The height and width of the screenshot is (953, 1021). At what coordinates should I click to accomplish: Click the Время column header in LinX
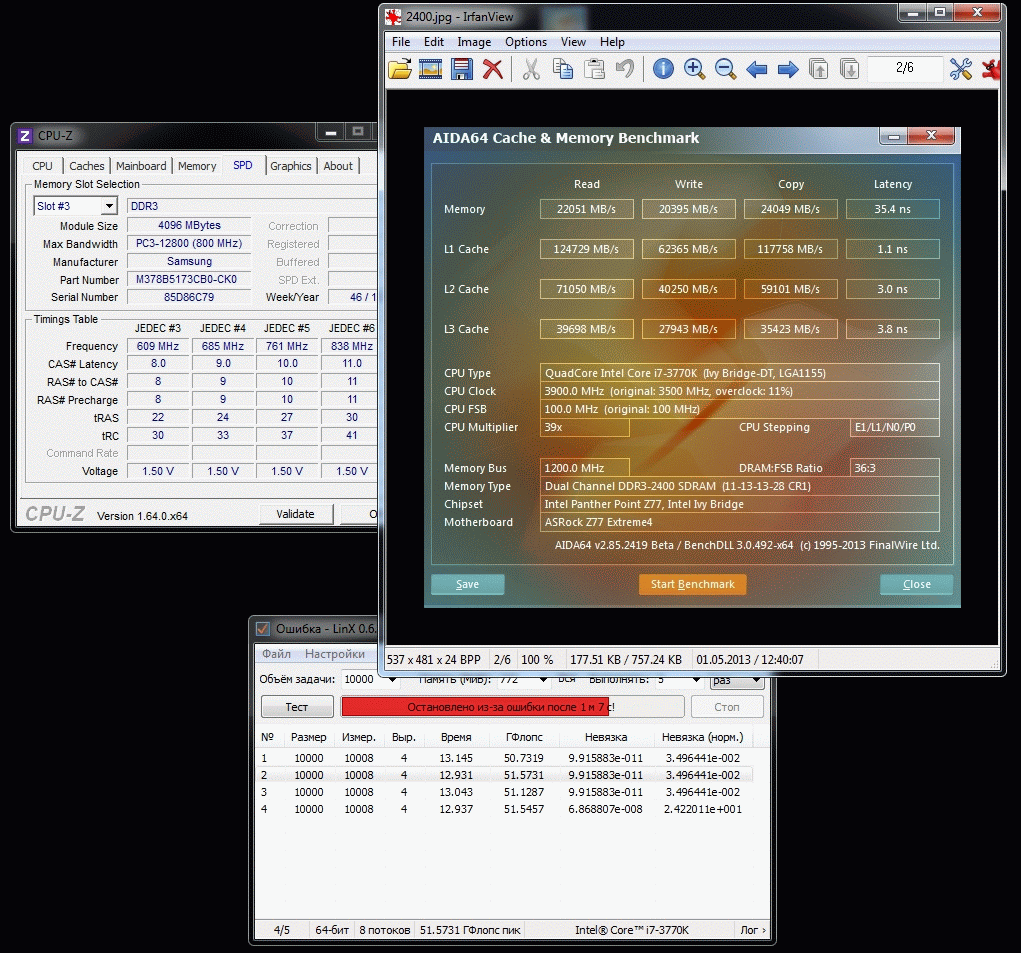tap(456, 737)
